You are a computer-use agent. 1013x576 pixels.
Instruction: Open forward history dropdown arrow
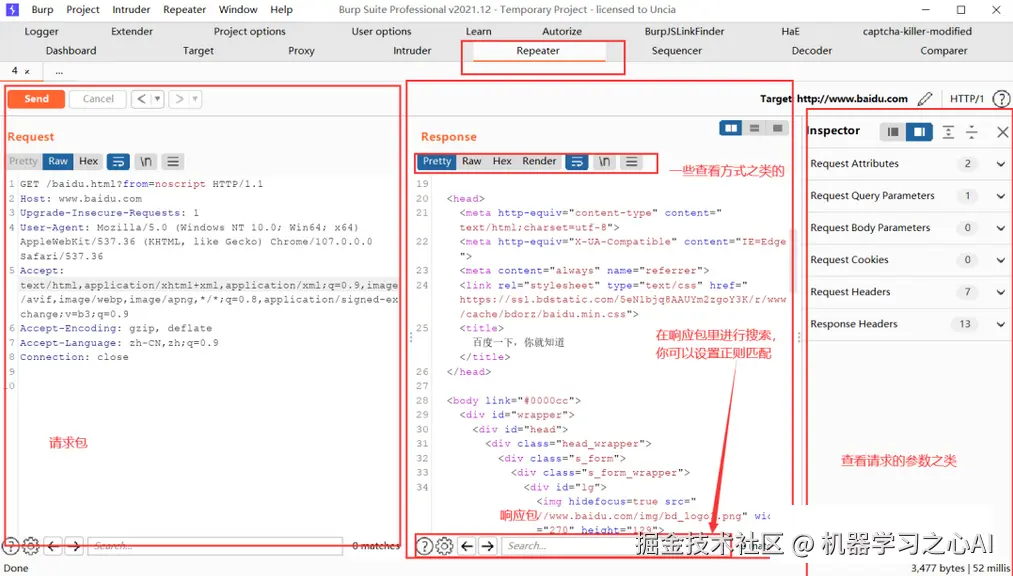tap(195, 99)
